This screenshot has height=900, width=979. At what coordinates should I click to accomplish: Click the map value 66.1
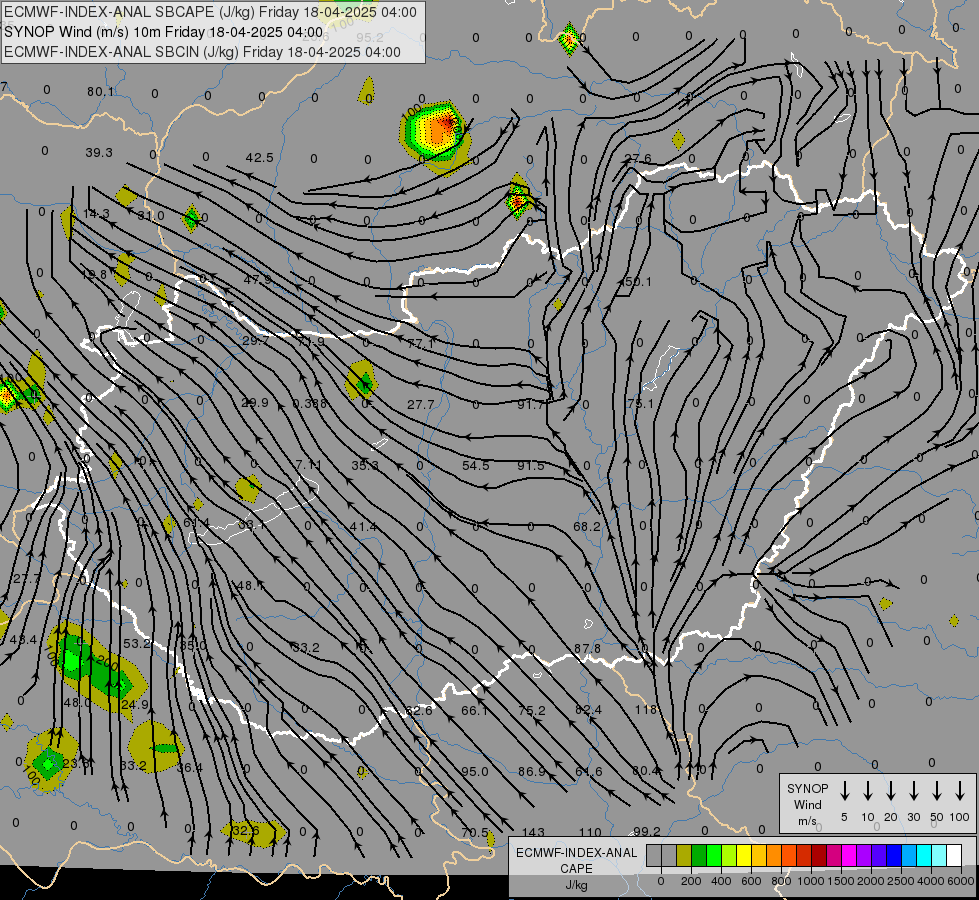(x=475, y=710)
